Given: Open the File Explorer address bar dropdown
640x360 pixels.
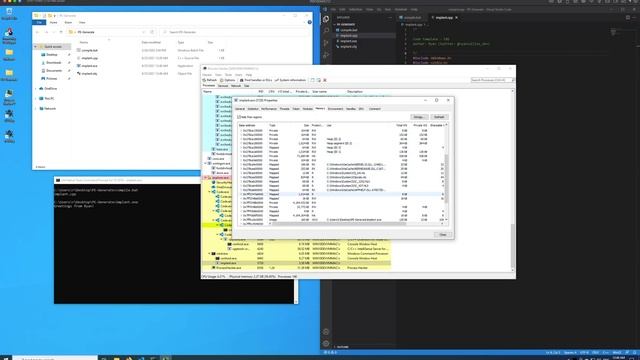Looking at the screenshot, I should tap(144, 32).
